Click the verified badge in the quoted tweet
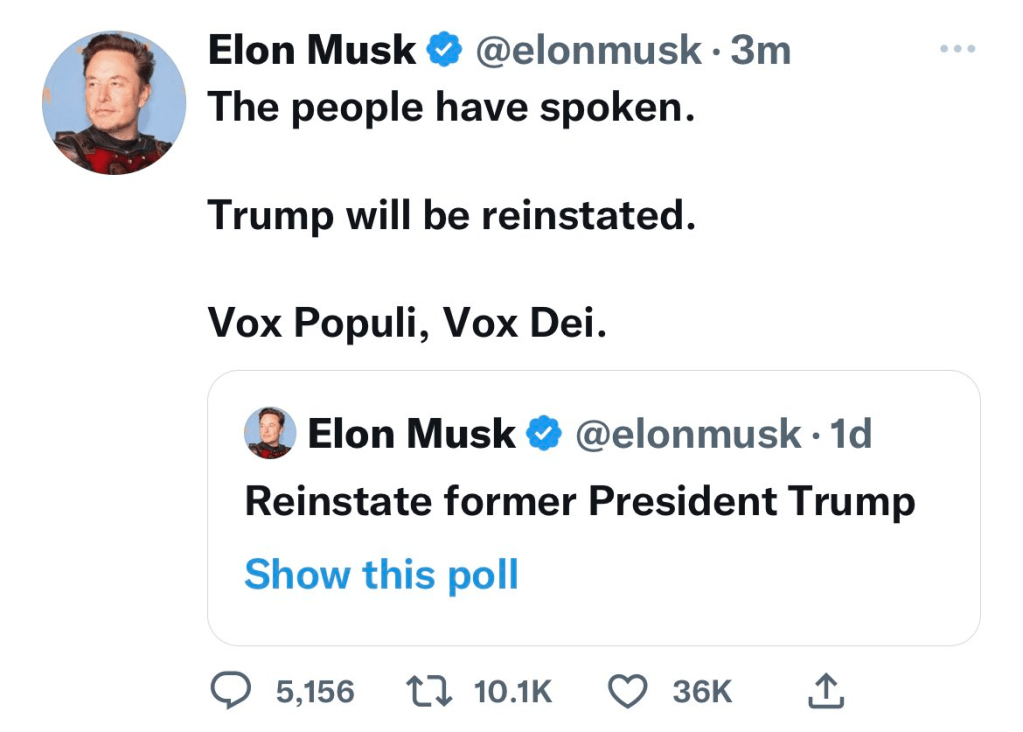1023x732 pixels. click(542, 434)
